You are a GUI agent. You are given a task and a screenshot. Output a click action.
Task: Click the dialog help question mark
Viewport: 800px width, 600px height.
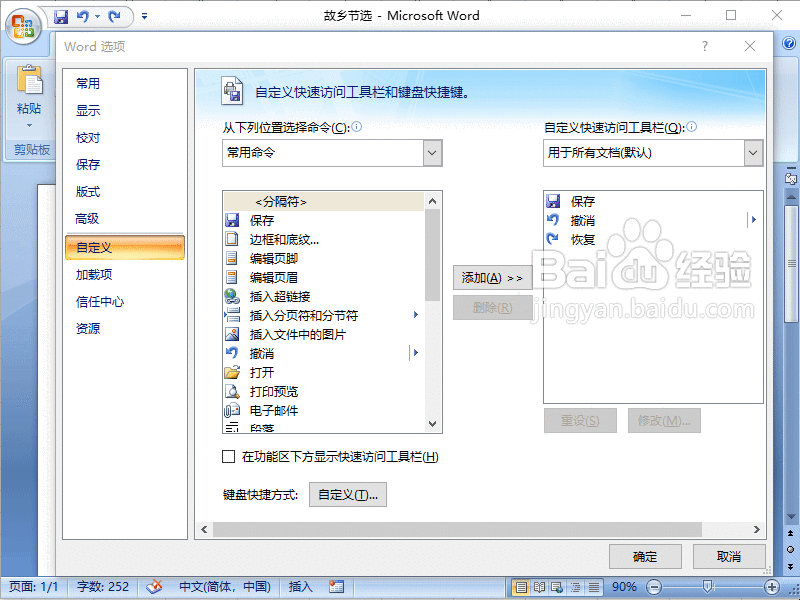(x=705, y=46)
